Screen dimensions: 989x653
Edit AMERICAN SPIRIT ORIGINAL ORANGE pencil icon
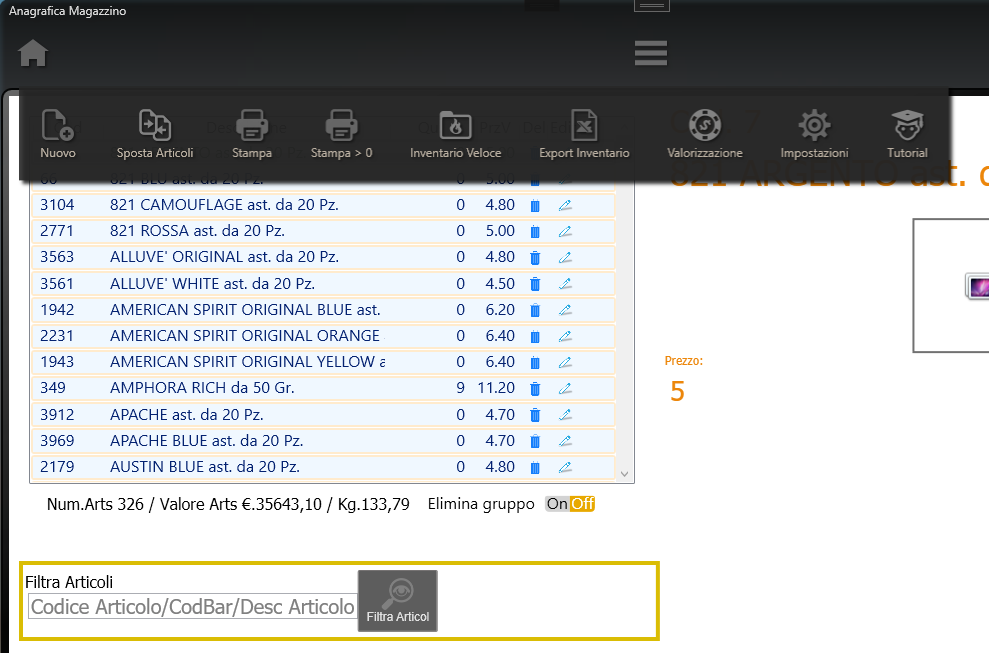tap(565, 336)
